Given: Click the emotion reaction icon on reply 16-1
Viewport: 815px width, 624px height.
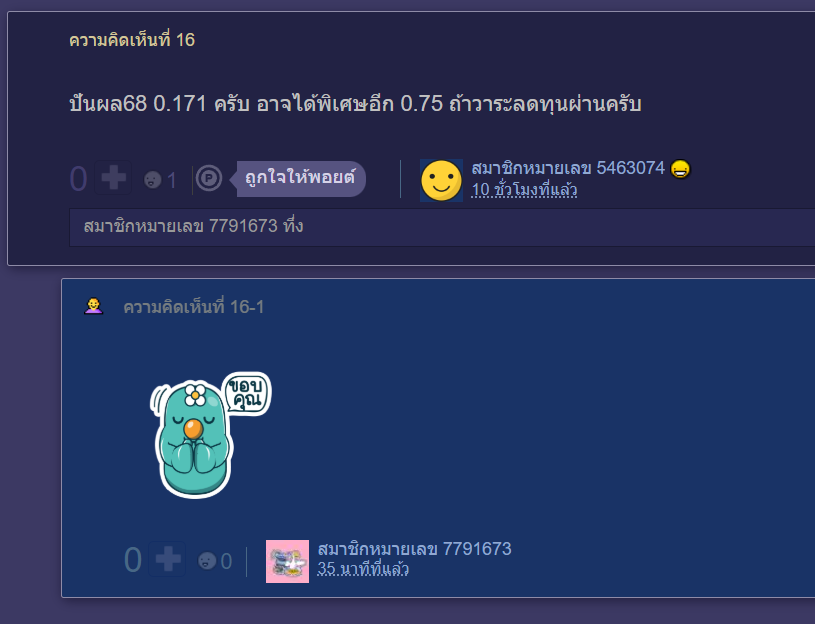Looking at the screenshot, I should [x=207, y=561].
